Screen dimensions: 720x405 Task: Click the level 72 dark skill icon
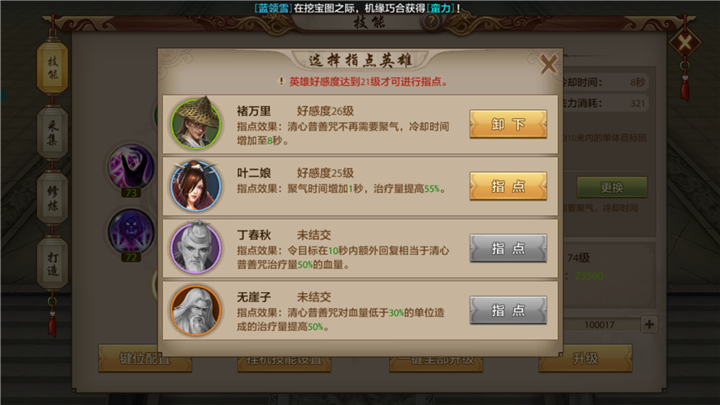pos(131,232)
